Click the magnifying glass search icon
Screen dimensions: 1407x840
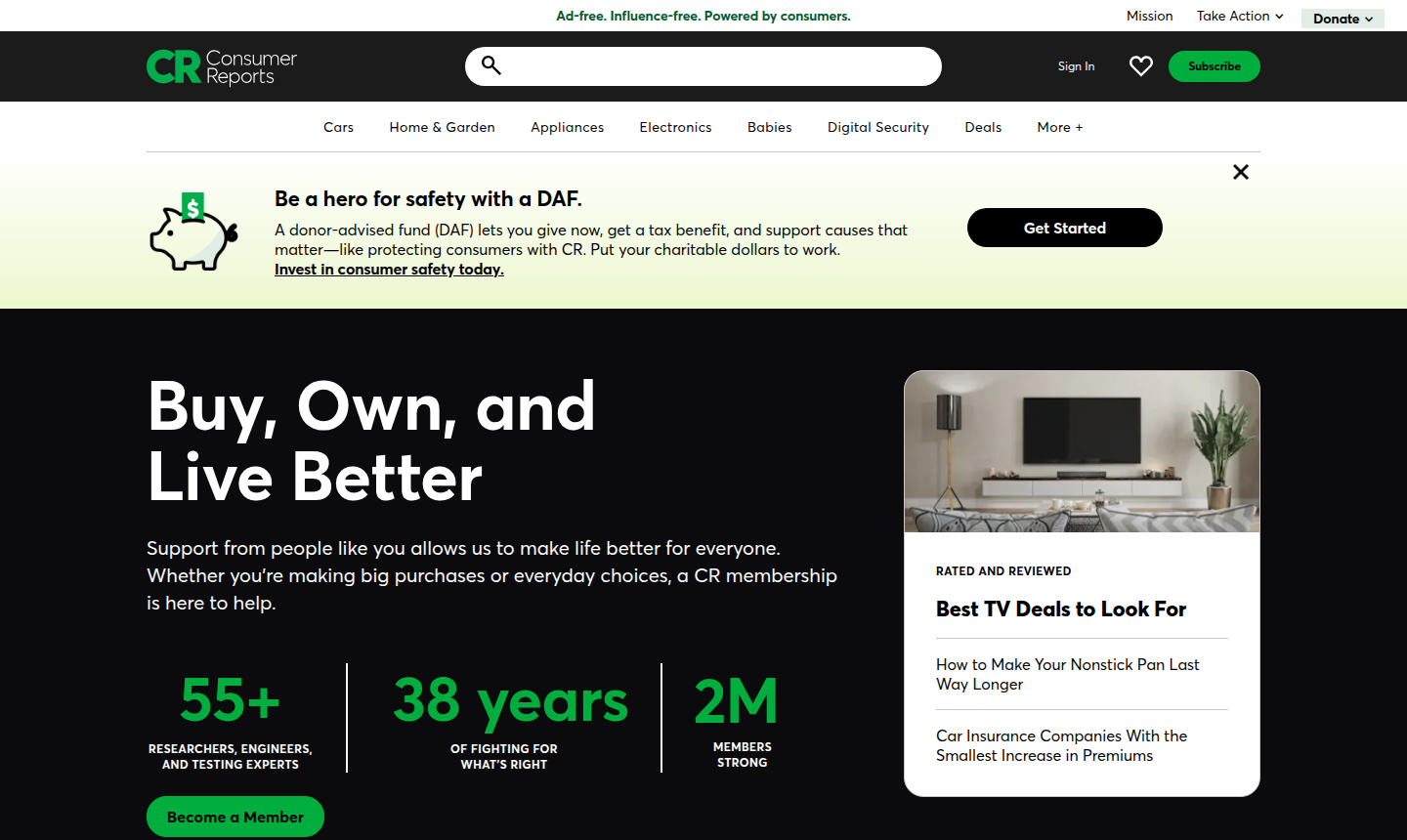pyautogui.click(x=491, y=65)
